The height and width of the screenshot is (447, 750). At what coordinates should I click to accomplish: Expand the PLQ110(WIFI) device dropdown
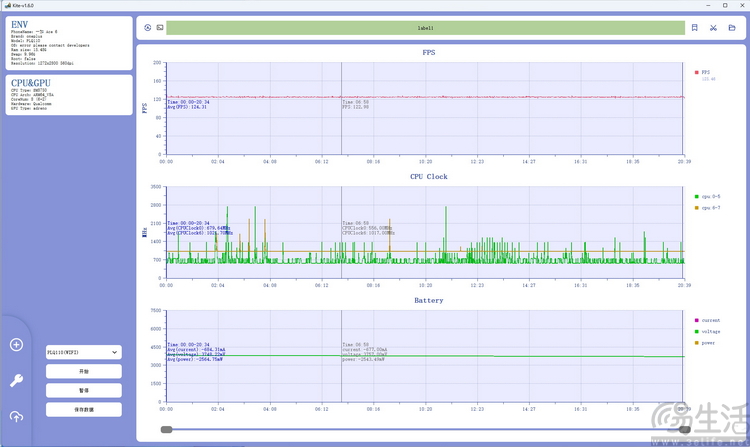point(84,352)
